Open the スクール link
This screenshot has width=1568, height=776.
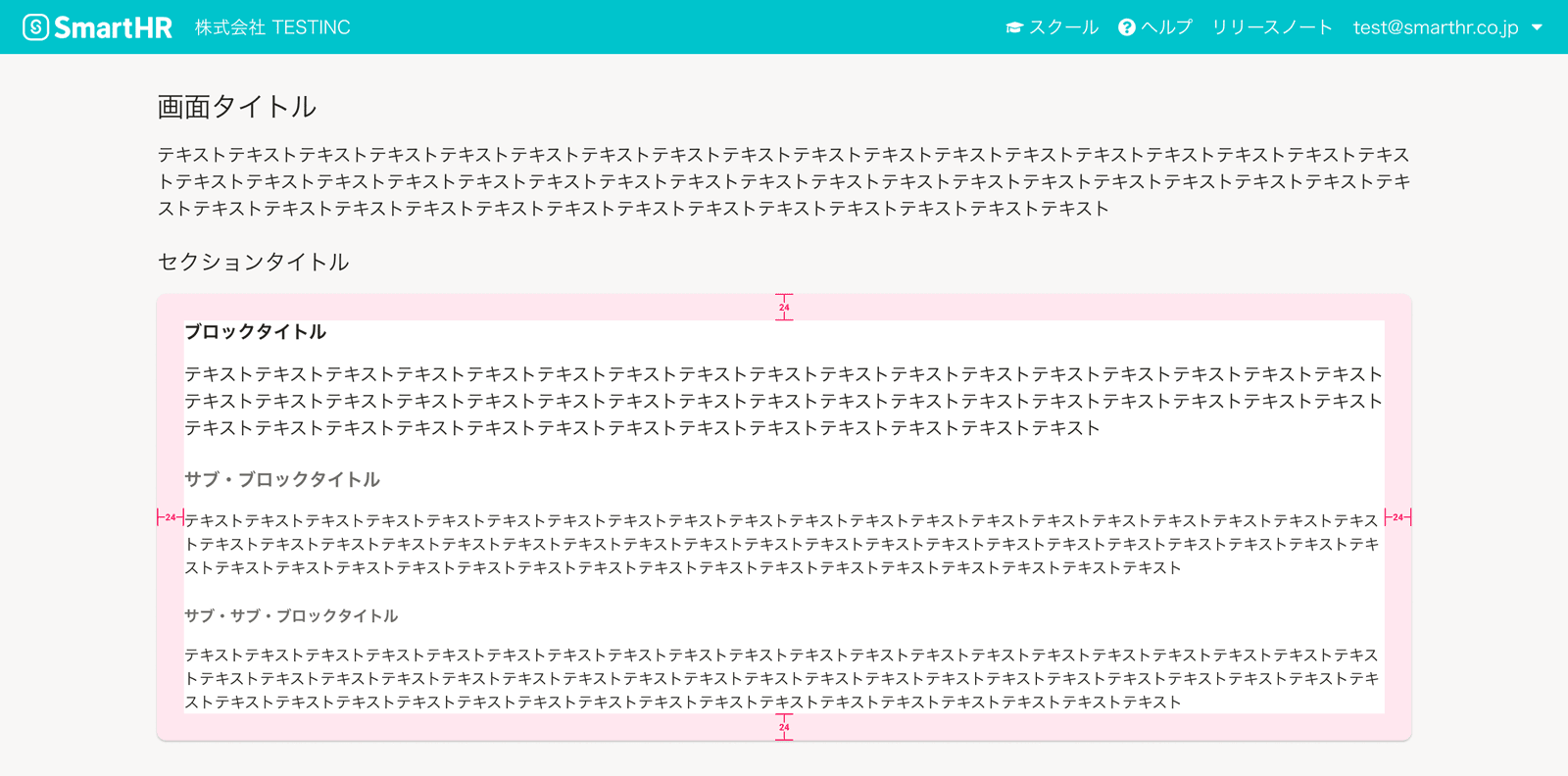[1063, 27]
